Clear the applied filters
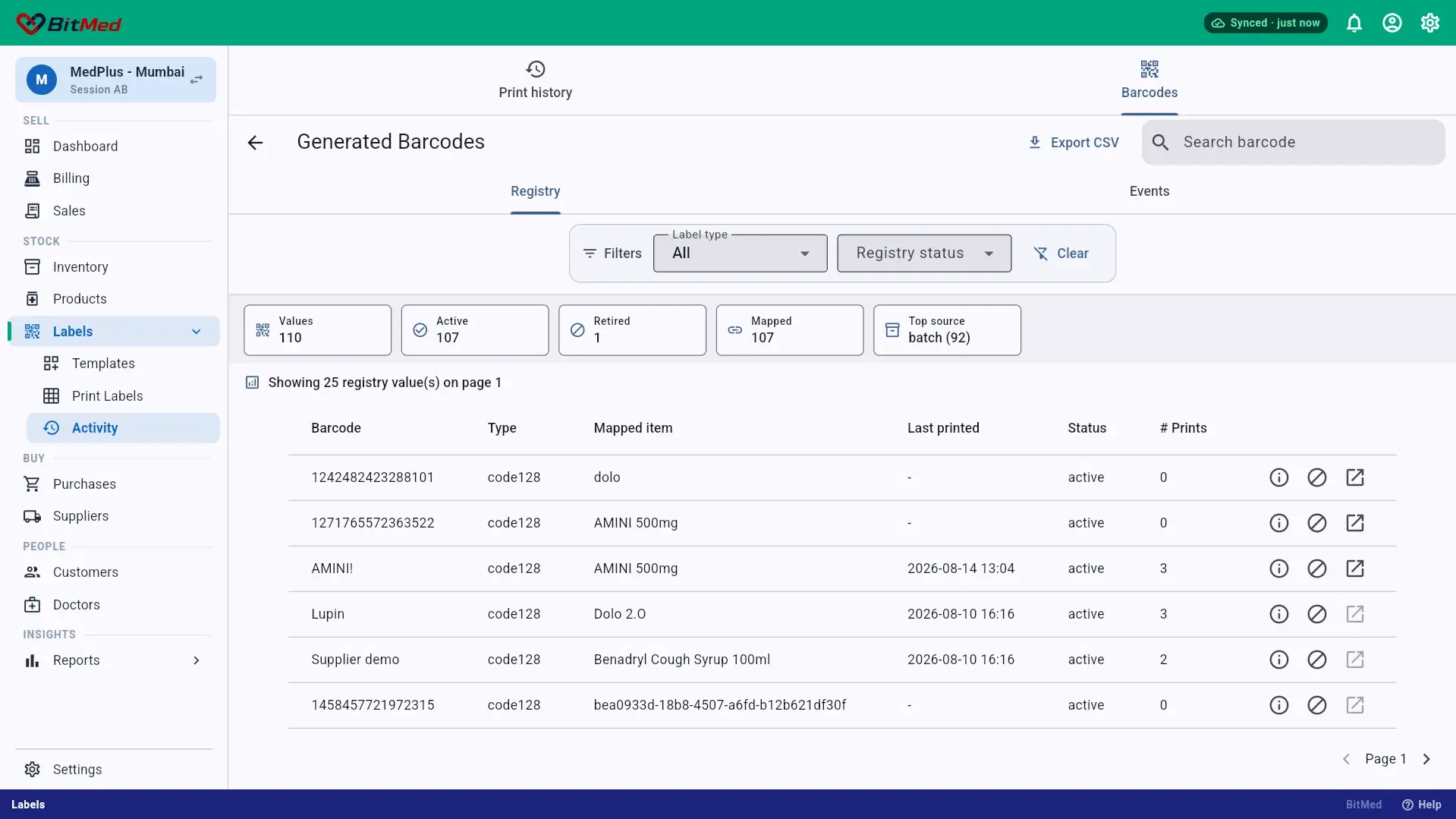 [1061, 254]
